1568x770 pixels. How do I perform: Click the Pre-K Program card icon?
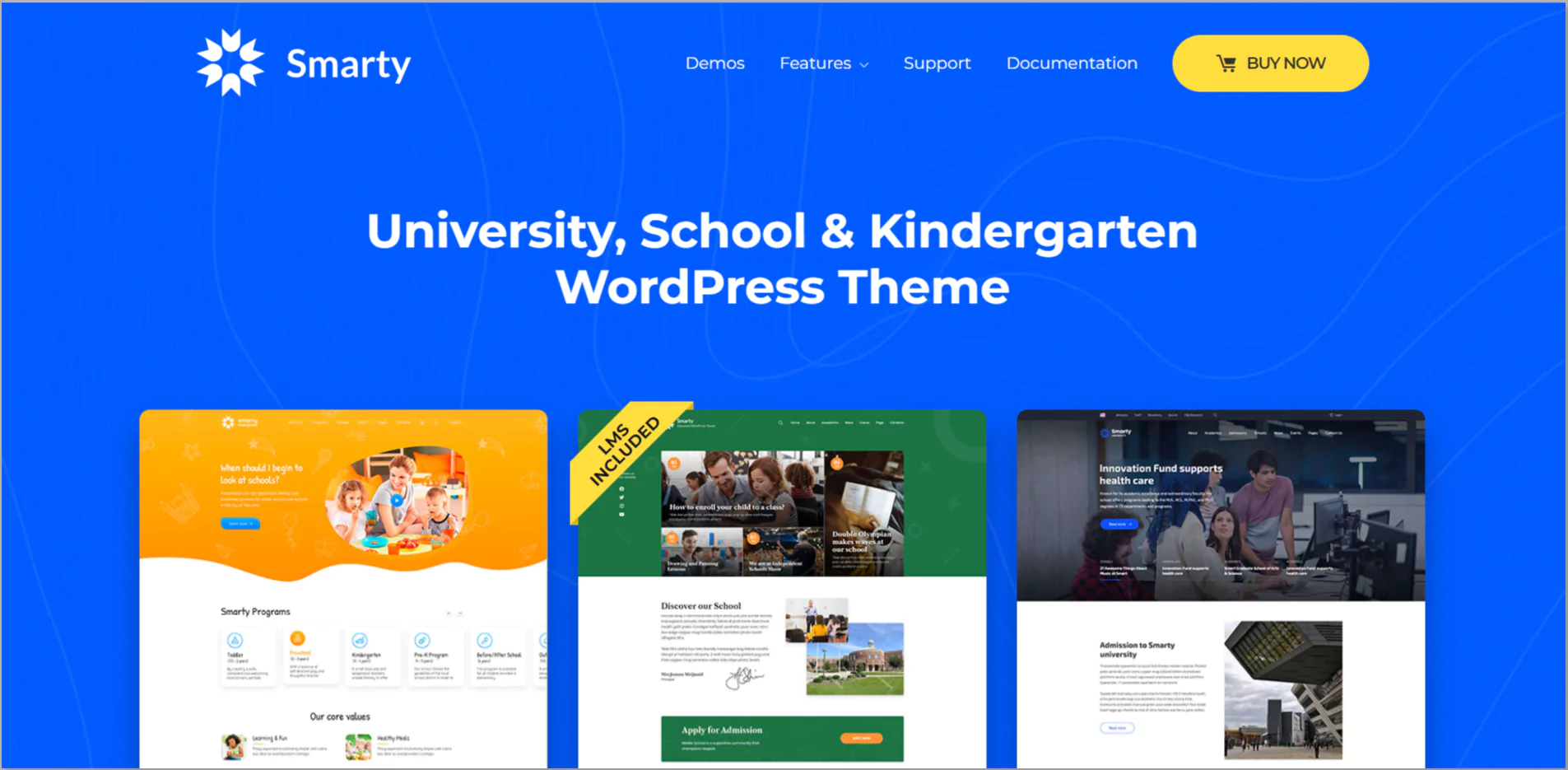(422, 641)
